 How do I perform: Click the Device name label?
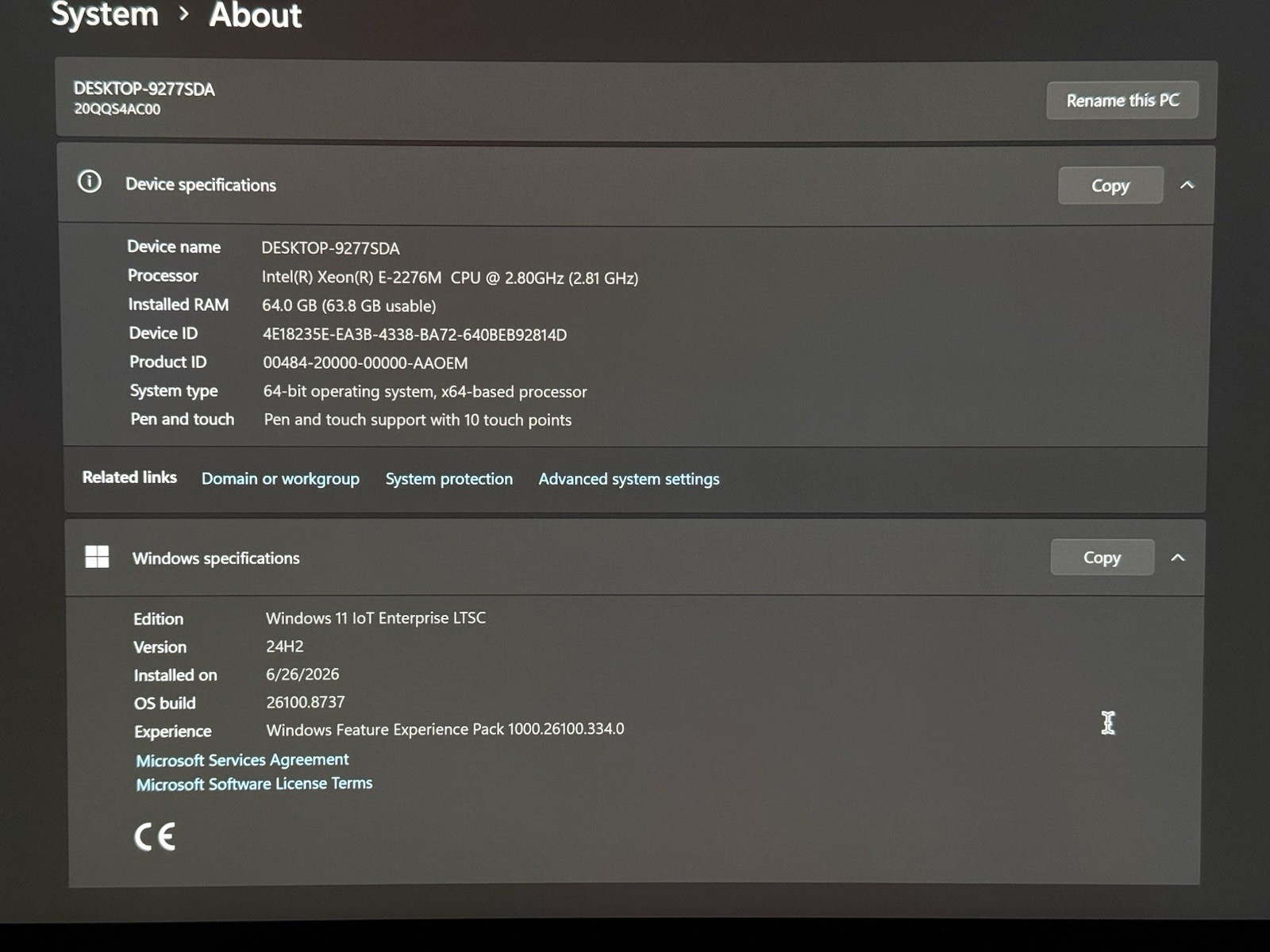tap(174, 247)
